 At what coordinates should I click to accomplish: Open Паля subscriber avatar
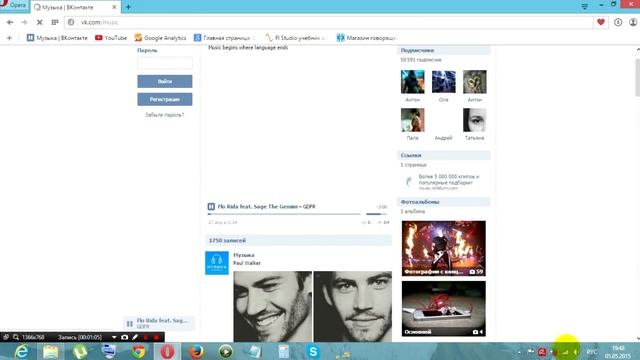(413, 120)
